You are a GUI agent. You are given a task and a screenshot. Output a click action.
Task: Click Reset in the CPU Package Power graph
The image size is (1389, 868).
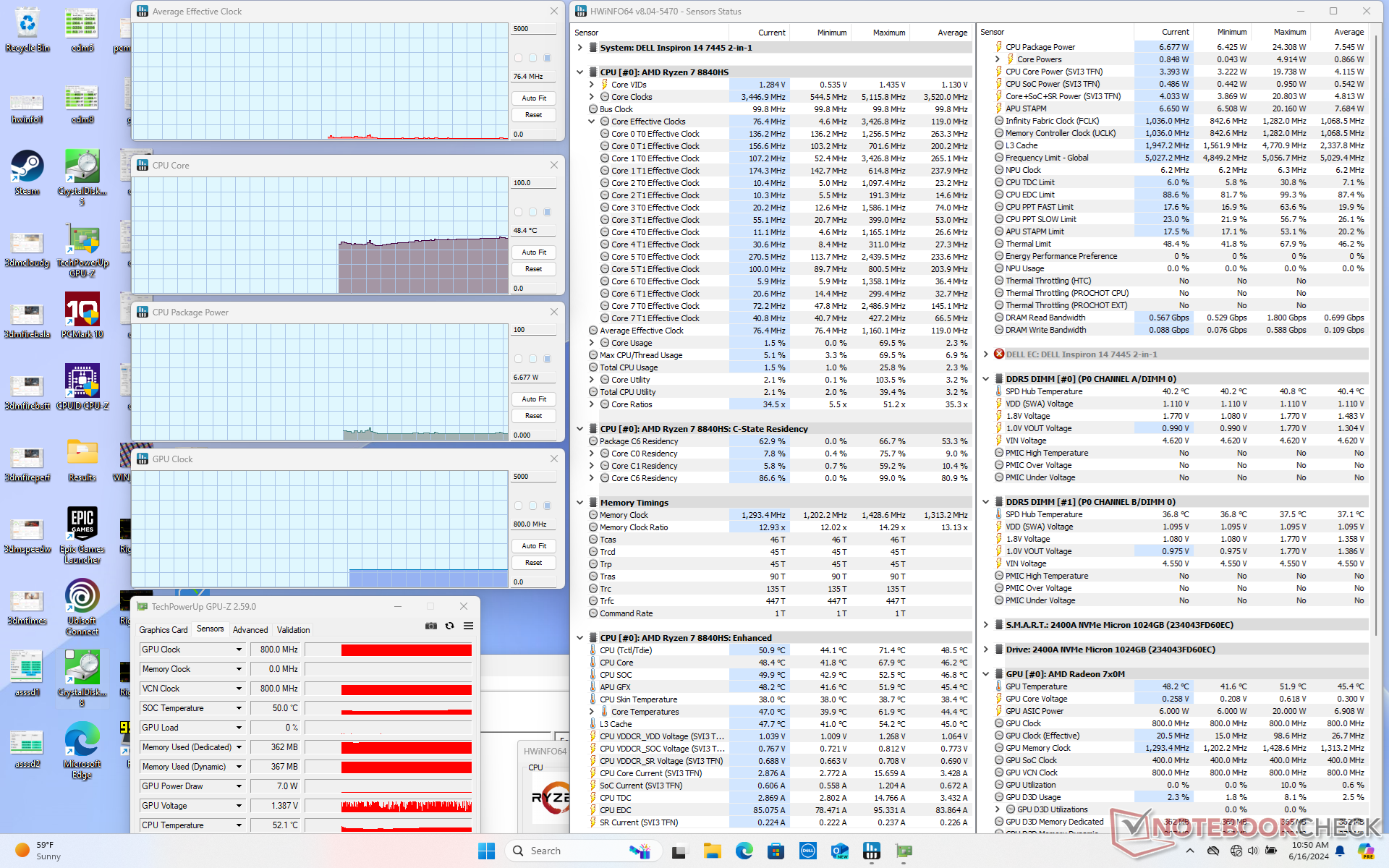(x=534, y=416)
